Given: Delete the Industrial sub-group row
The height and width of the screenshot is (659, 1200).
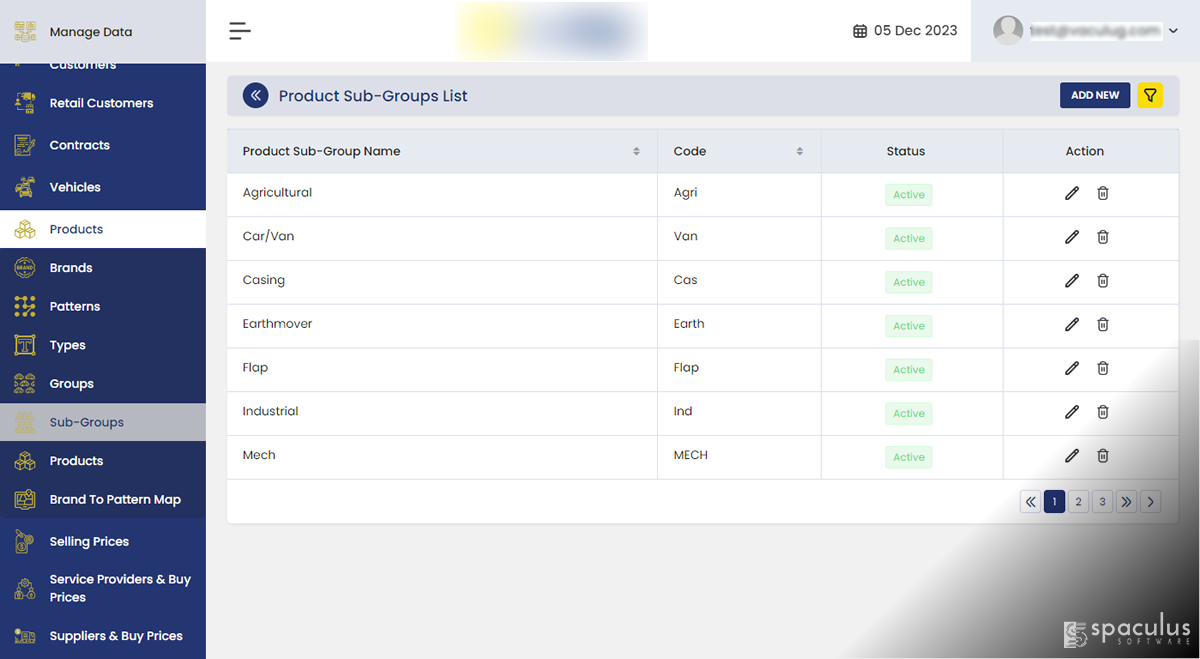Looking at the screenshot, I should pos(1103,412).
